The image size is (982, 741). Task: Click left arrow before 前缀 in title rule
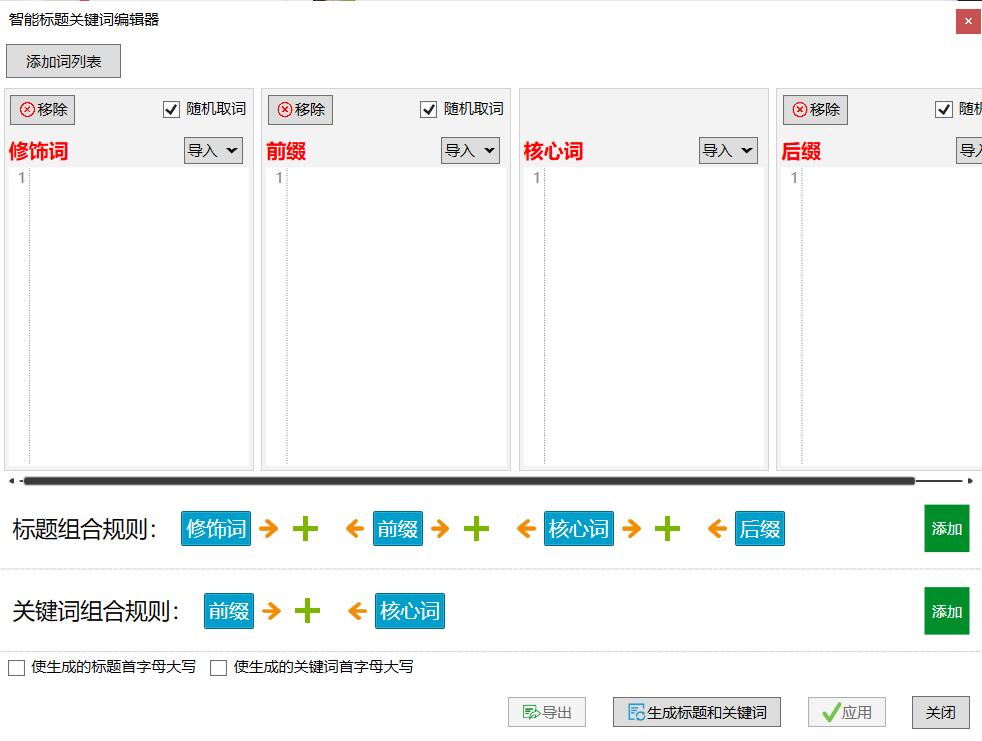(x=354, y=529)
